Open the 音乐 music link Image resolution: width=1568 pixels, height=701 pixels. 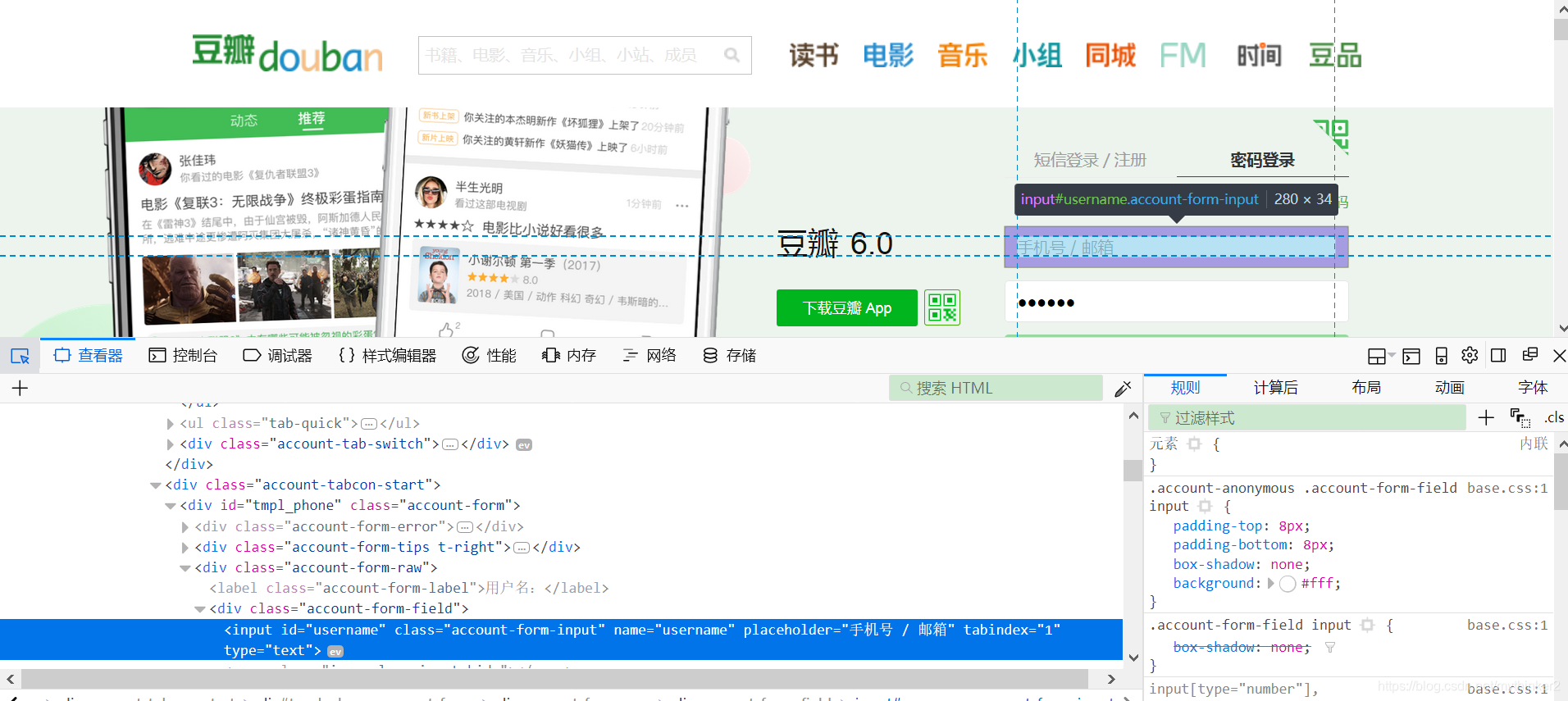tap(963, 56)
